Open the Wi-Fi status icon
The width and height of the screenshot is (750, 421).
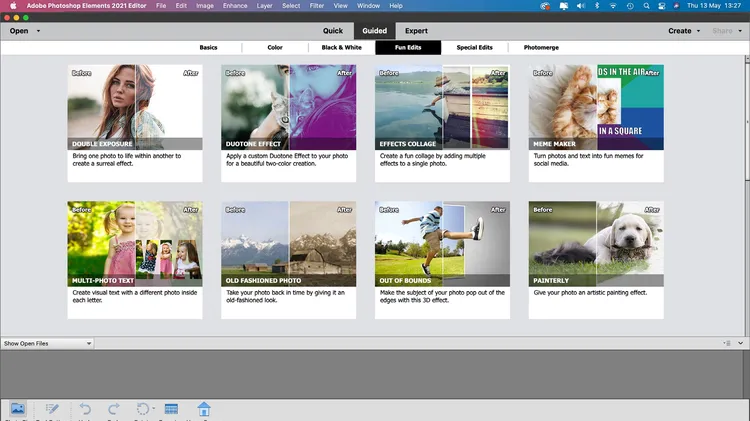pyautogui.click(x=613, y=6)
